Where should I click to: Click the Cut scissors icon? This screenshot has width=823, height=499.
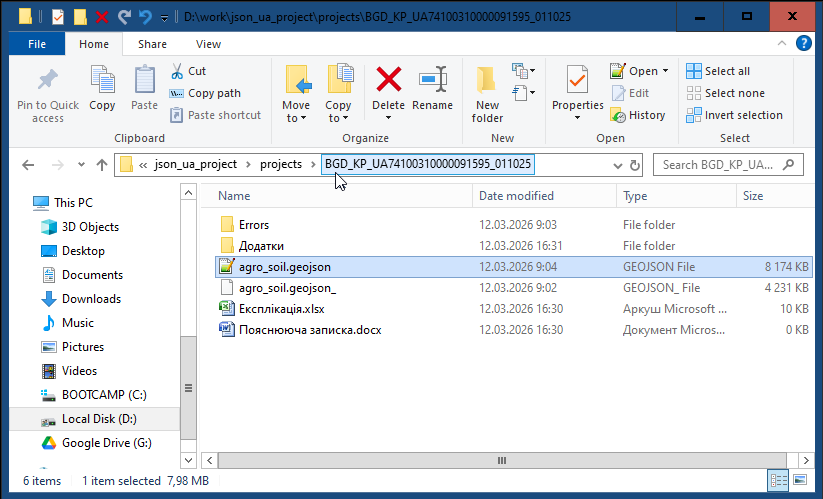pos(177,71)
